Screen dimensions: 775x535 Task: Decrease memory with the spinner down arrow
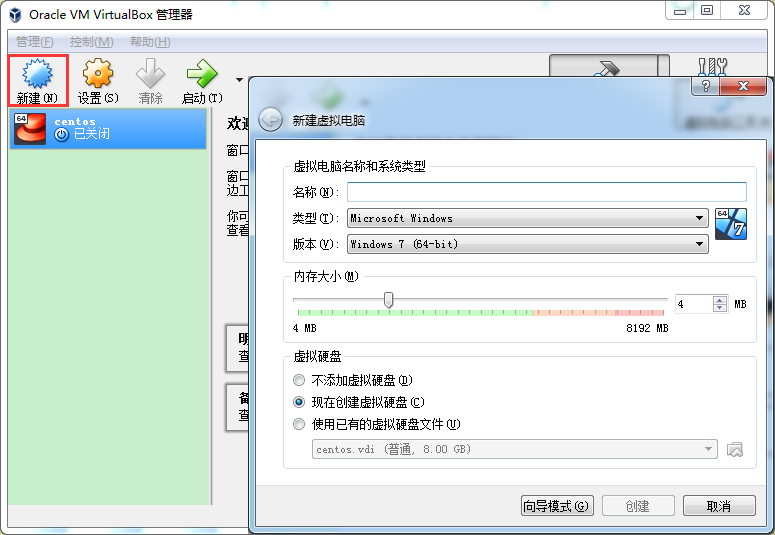tap(720, 308)
